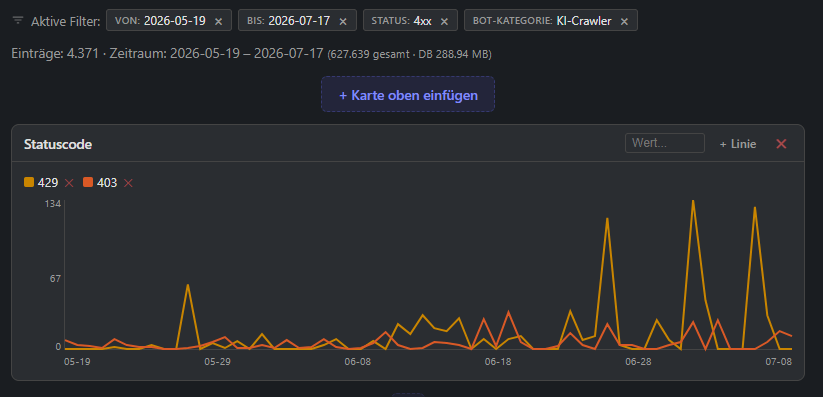
Task: Click the 05-29 x-axis label
Action: tap(217, 362)
